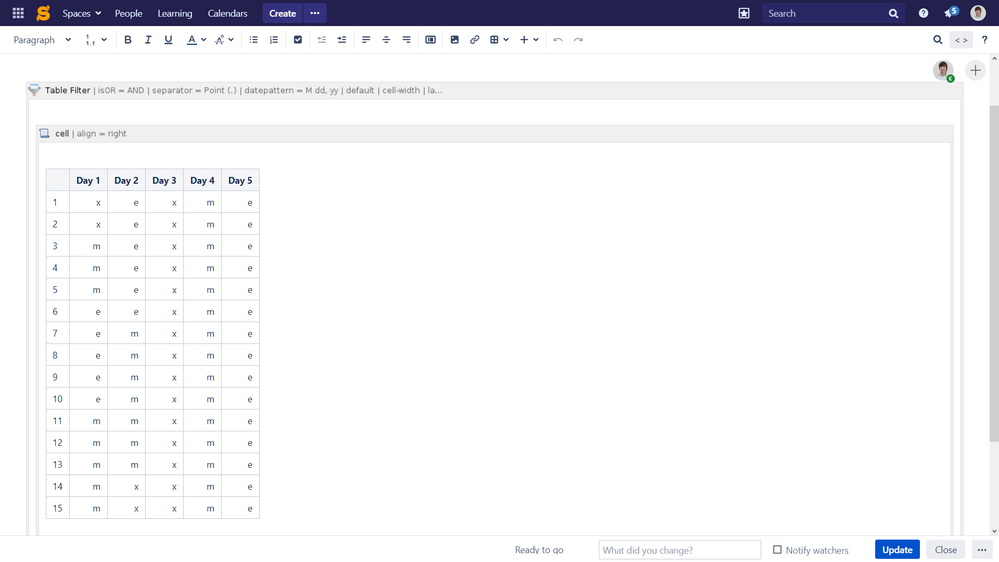Select the Day 4 column header

203,180
